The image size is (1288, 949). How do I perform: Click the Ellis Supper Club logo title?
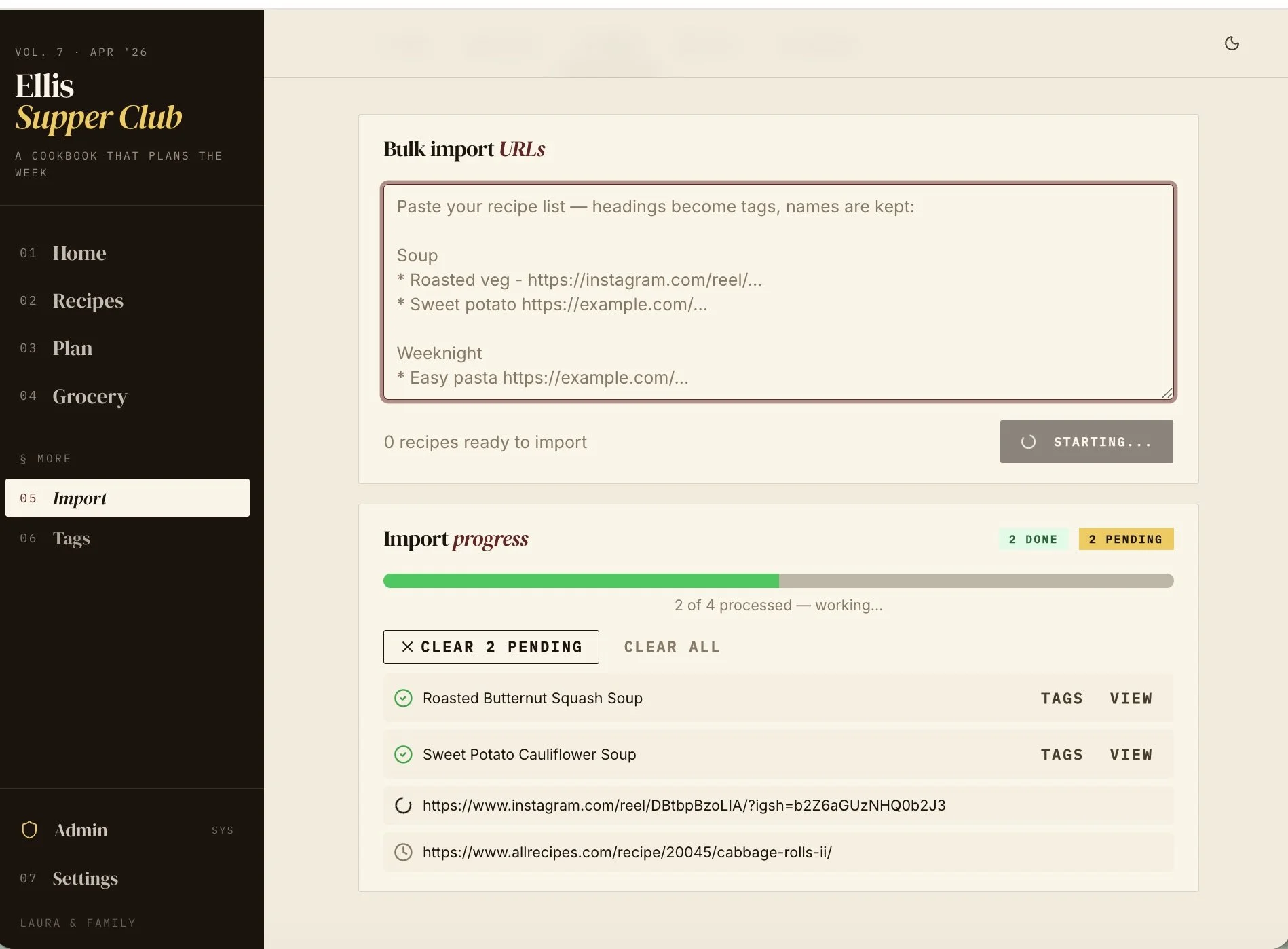(99, 102)
